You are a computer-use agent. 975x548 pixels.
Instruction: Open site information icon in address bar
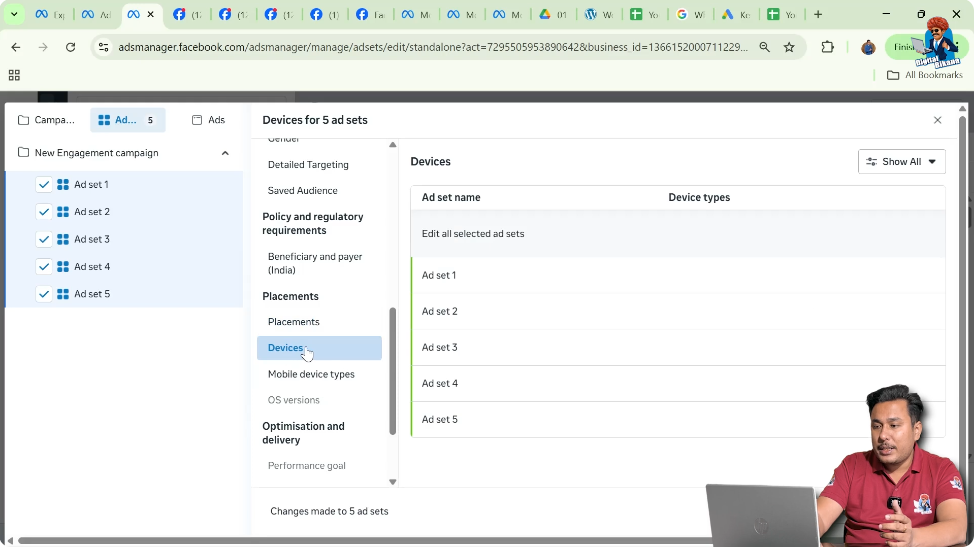click(103, 47)
